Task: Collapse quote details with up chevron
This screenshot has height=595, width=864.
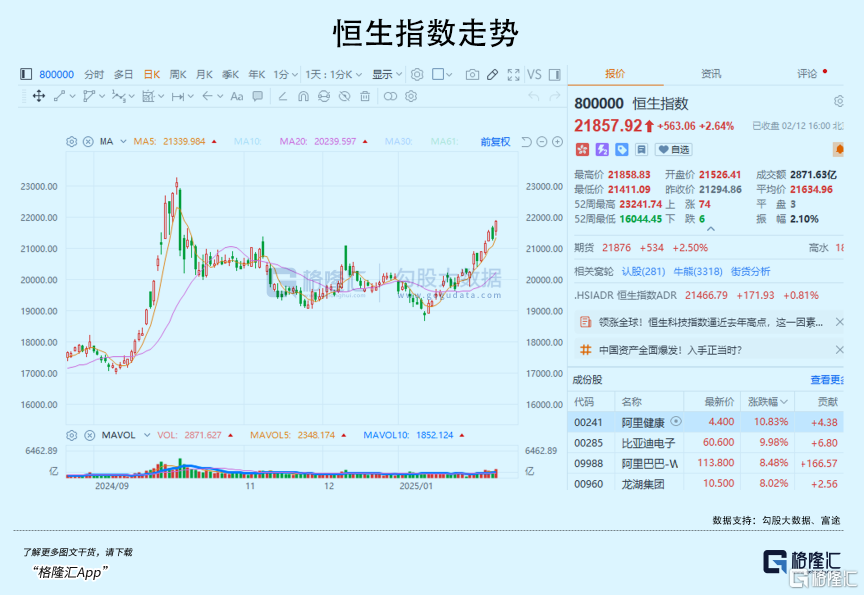Action: pyautogui.click(x=711, y=229)
